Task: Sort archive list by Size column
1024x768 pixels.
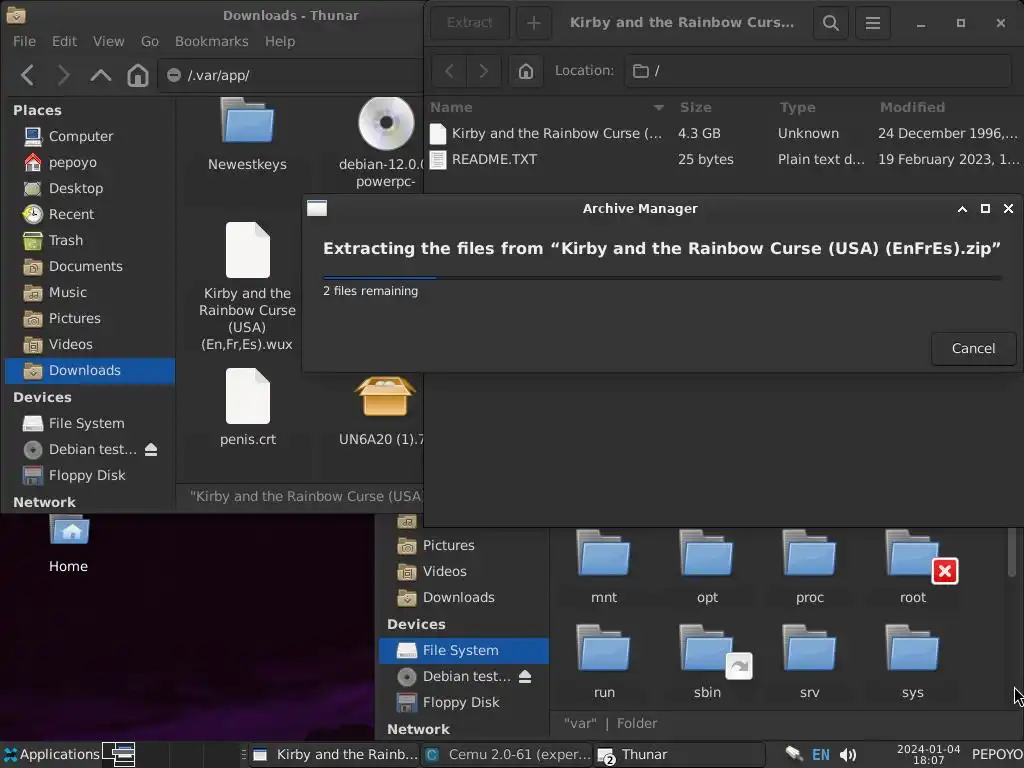Action: 696,107
